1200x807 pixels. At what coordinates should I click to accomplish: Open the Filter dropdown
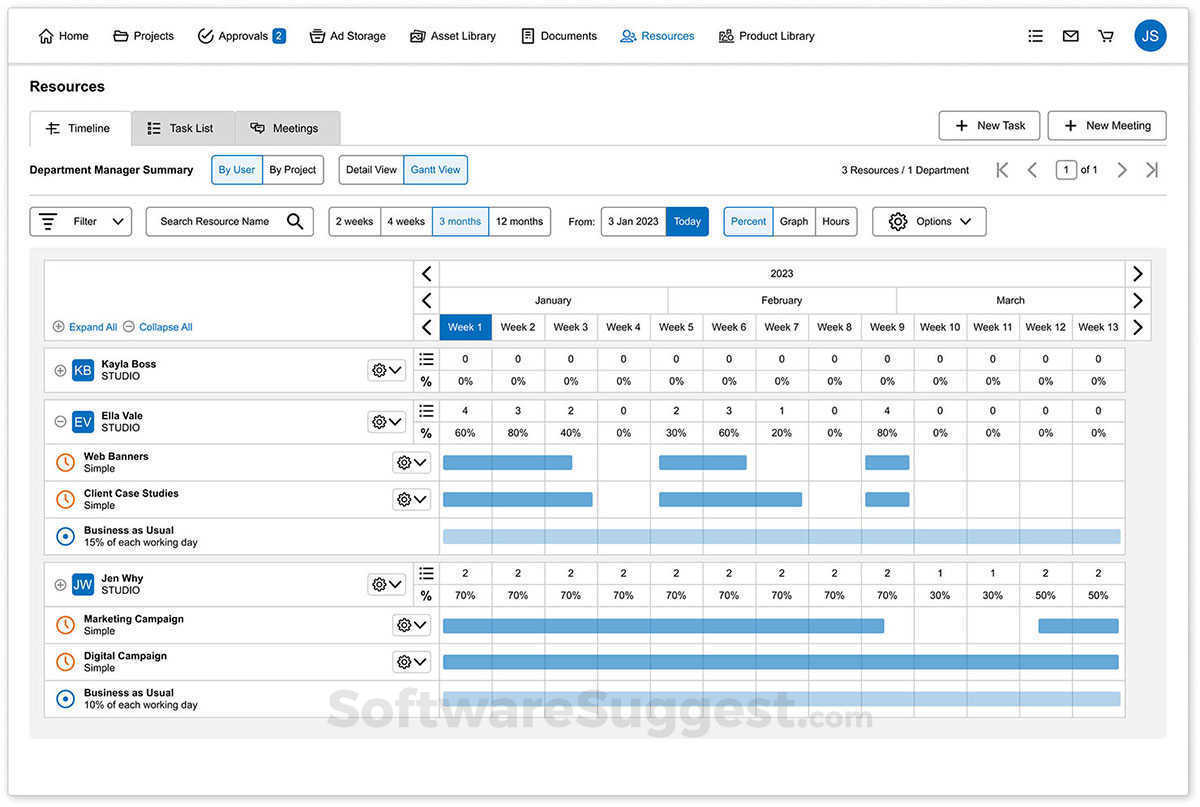tap(81, 221)
